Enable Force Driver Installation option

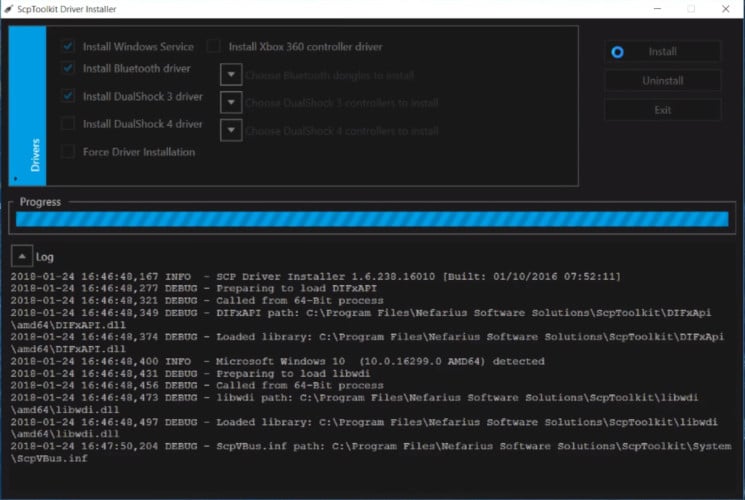point(68,152)
